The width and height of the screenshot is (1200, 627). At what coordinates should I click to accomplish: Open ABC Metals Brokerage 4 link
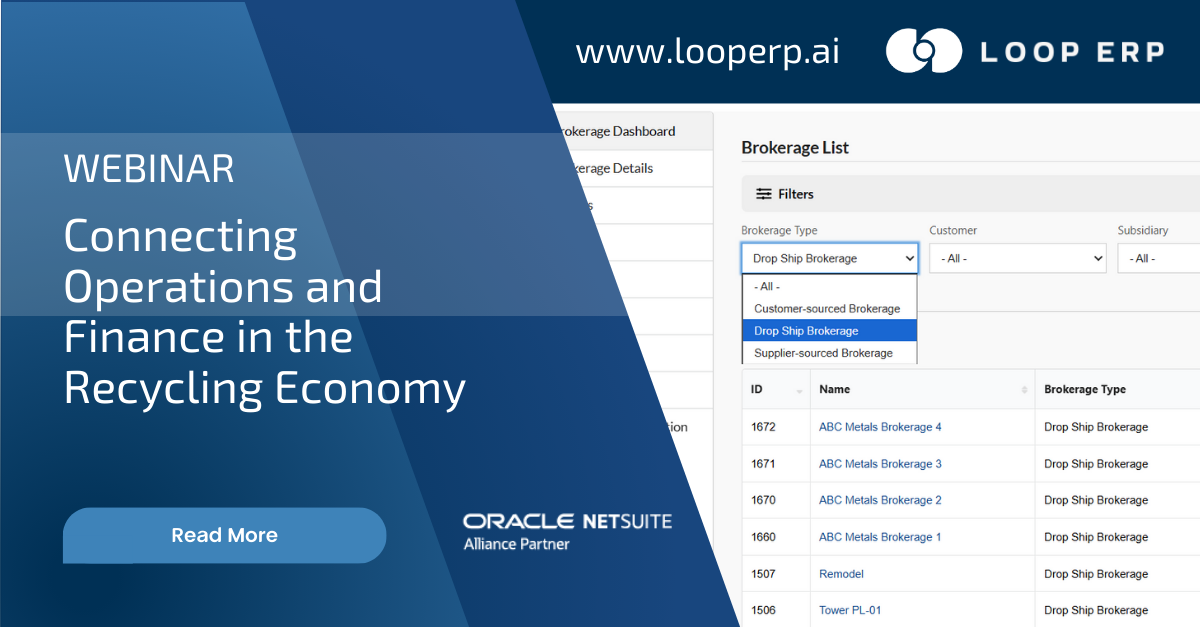pos(880,427)
